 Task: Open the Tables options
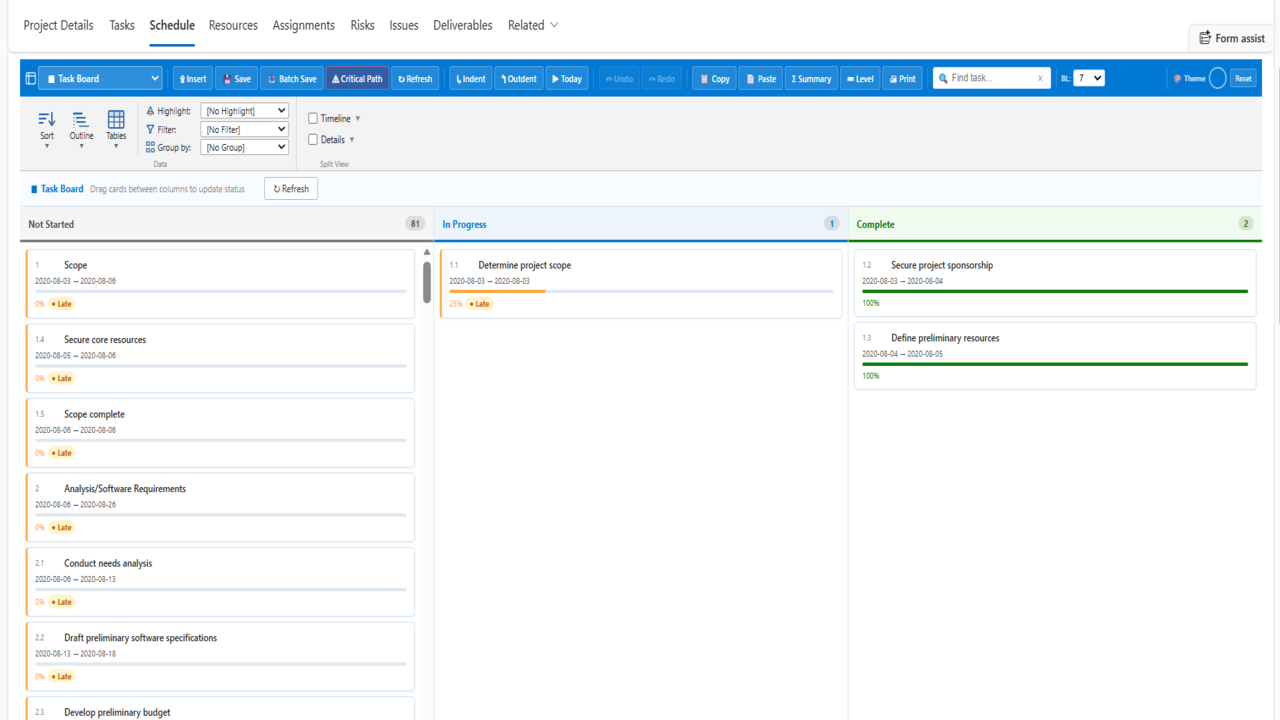tap(116, 129)
